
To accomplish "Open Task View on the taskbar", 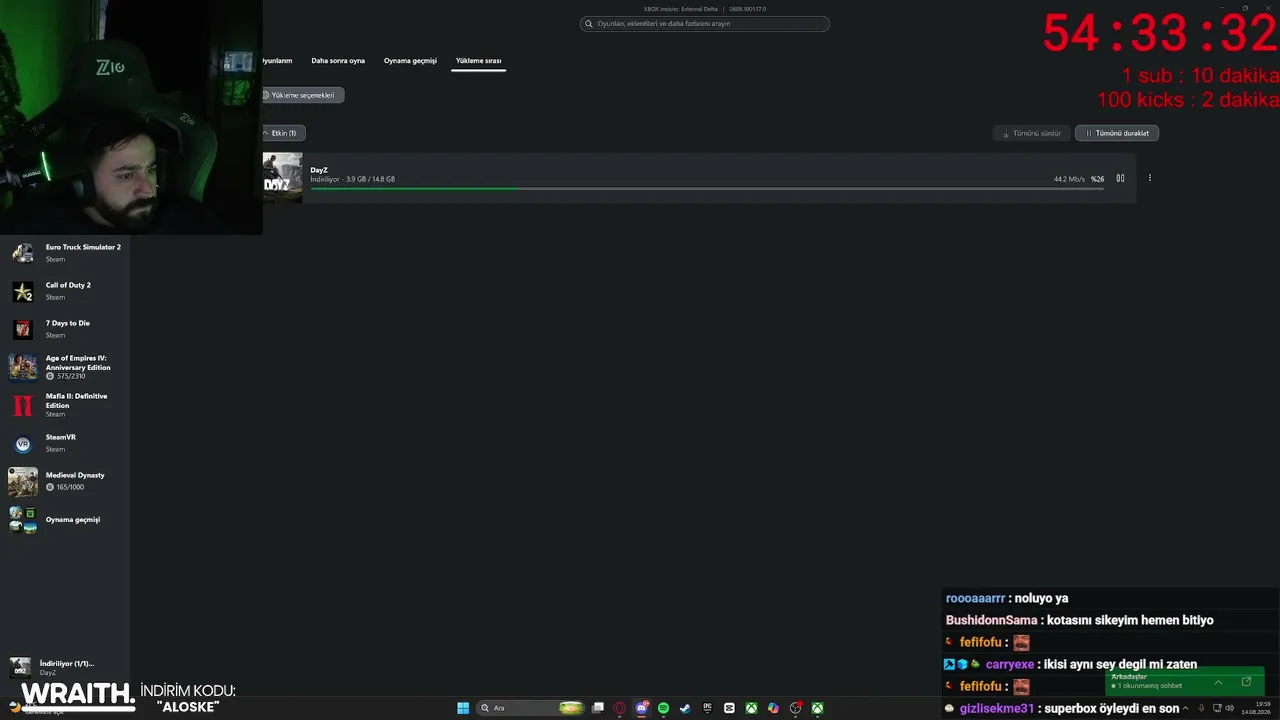I will click(598, 708).
